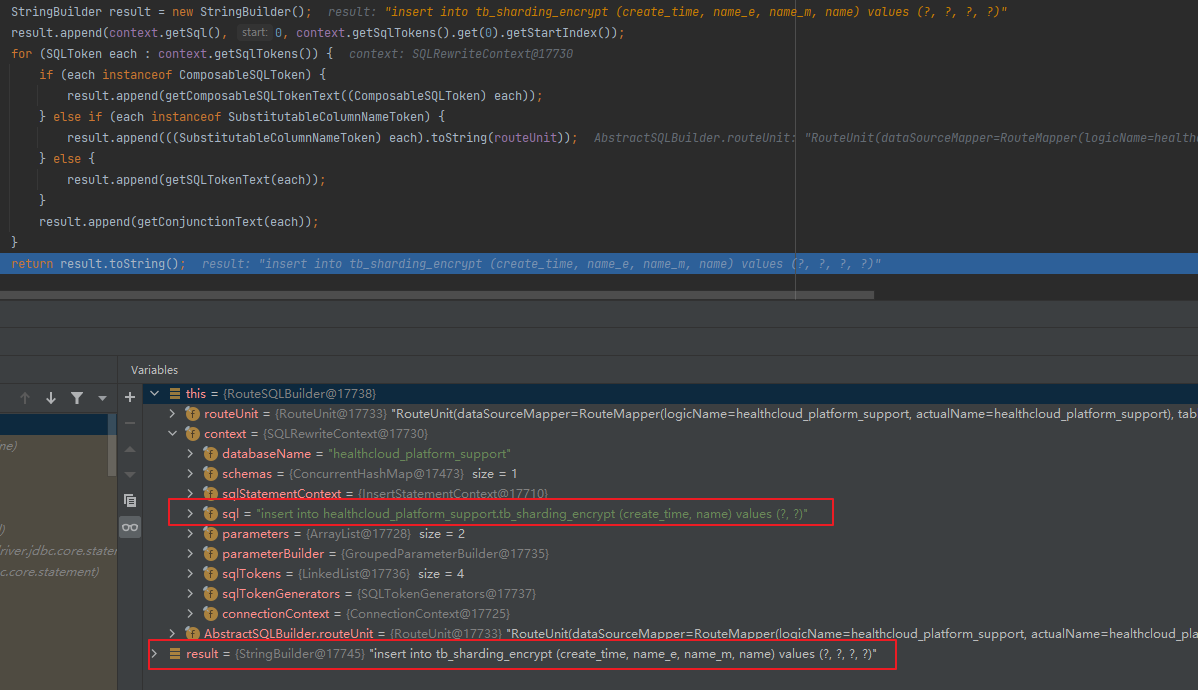Expand the parameters ArrayList node

click(x=190, y=533)
